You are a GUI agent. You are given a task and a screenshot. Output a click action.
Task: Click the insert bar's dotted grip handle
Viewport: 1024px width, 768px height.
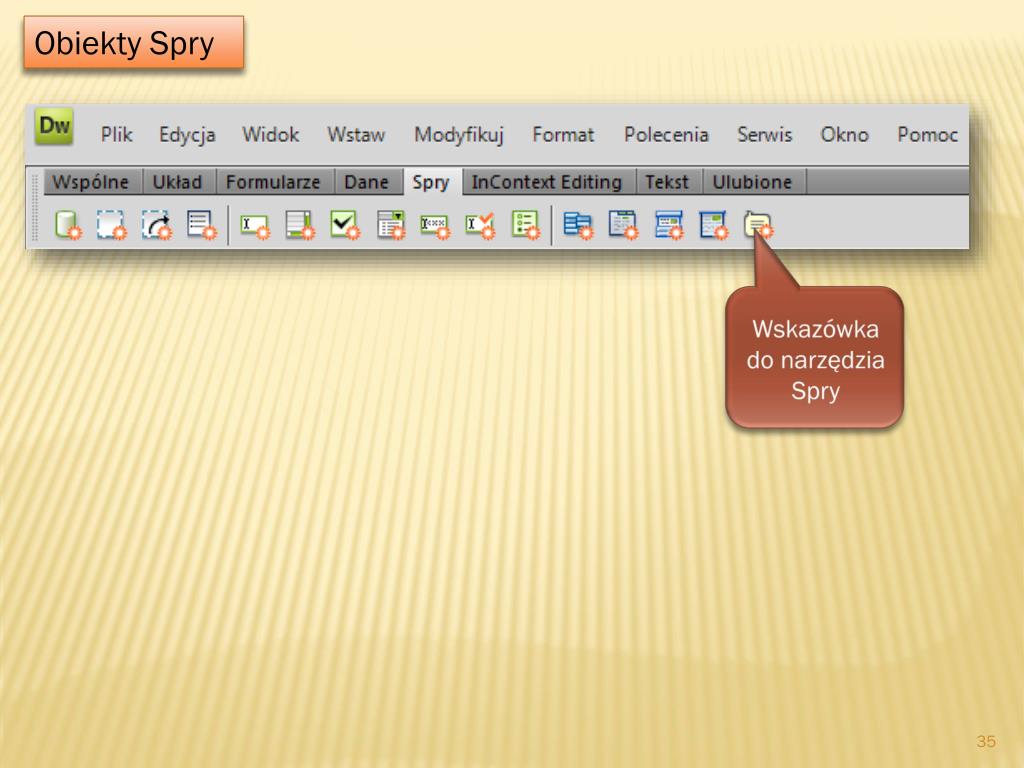[35, 208]
